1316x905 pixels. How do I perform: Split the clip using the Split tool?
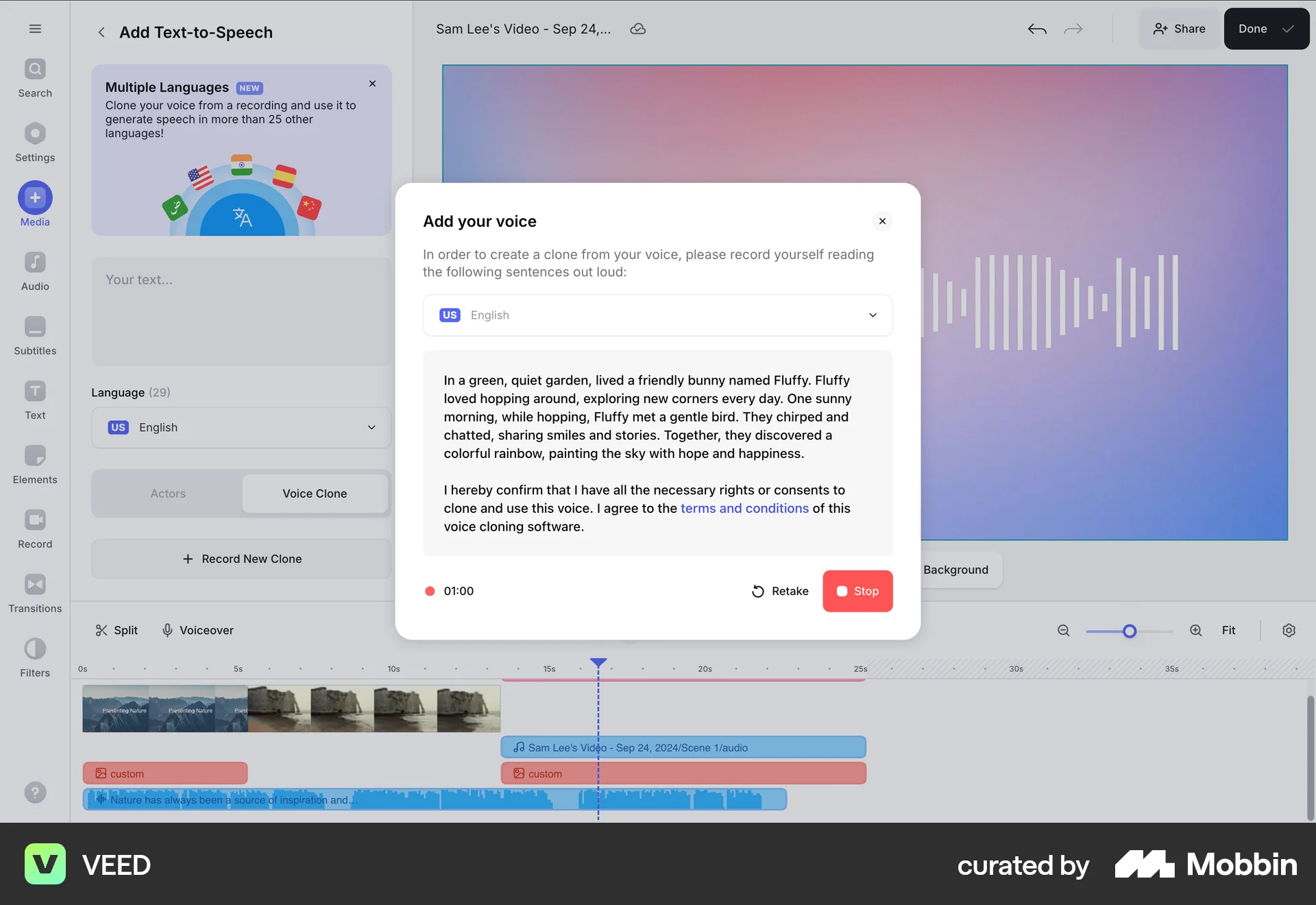116,630
